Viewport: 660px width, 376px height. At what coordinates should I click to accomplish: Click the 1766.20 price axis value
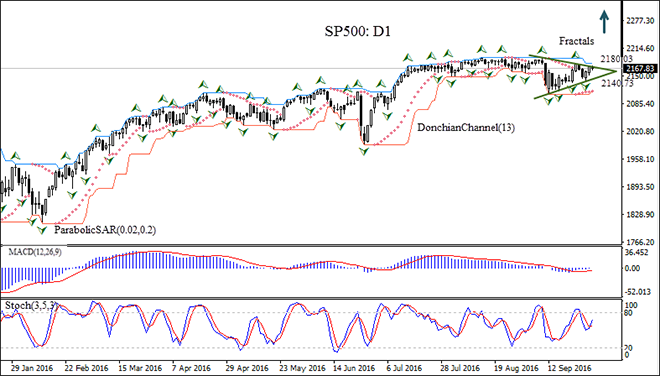[x=641, y=242]
